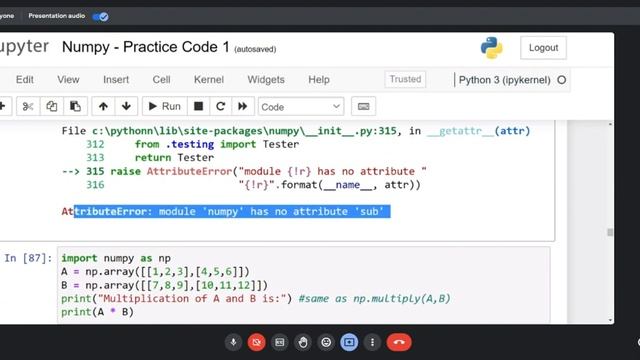This screenshot has width=640, height=360.
Task: Click the Jupyter logo text
Action: [24, 47]
